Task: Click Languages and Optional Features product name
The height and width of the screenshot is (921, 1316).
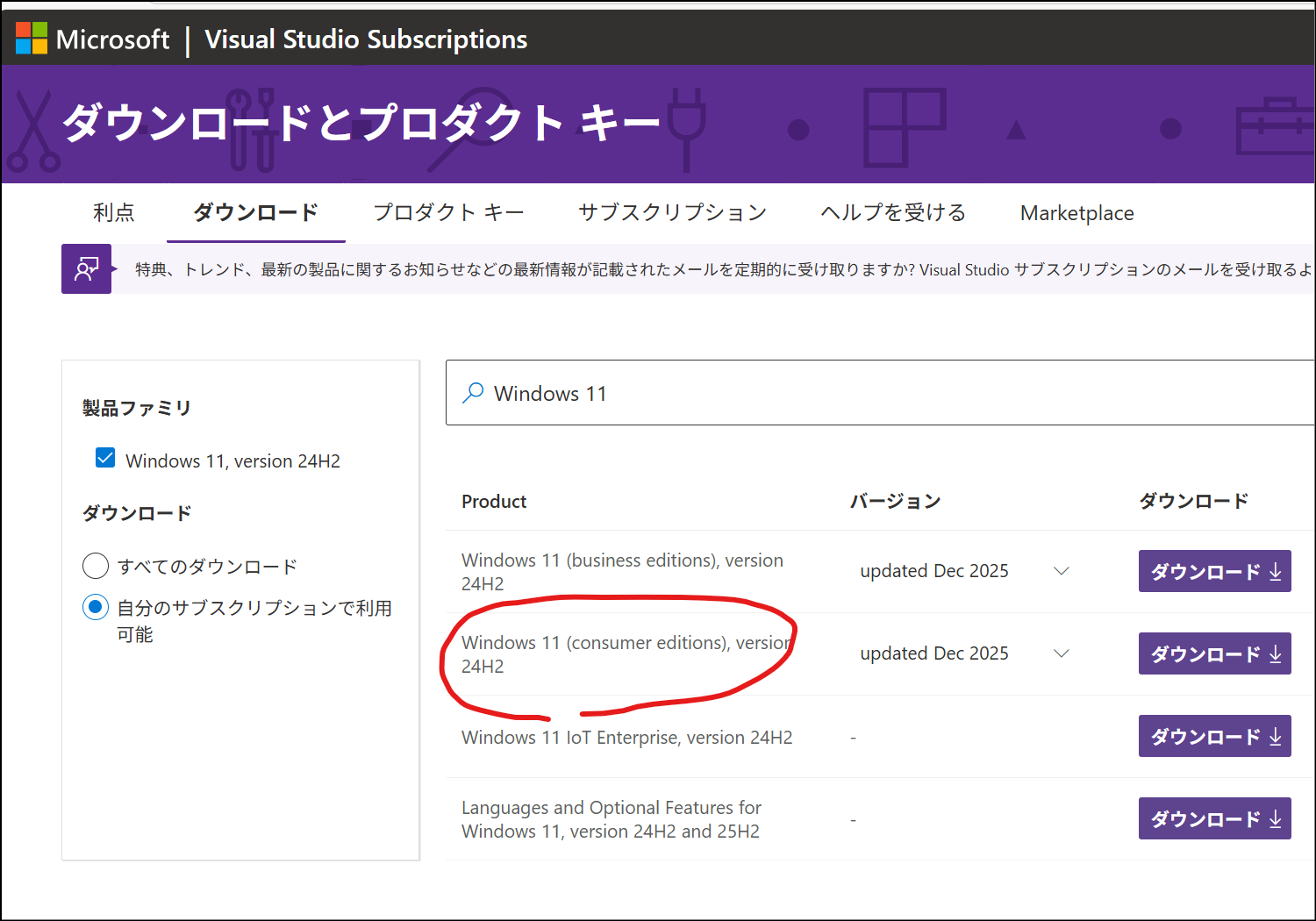Action: pyautogui.click(x=612, y=819)
